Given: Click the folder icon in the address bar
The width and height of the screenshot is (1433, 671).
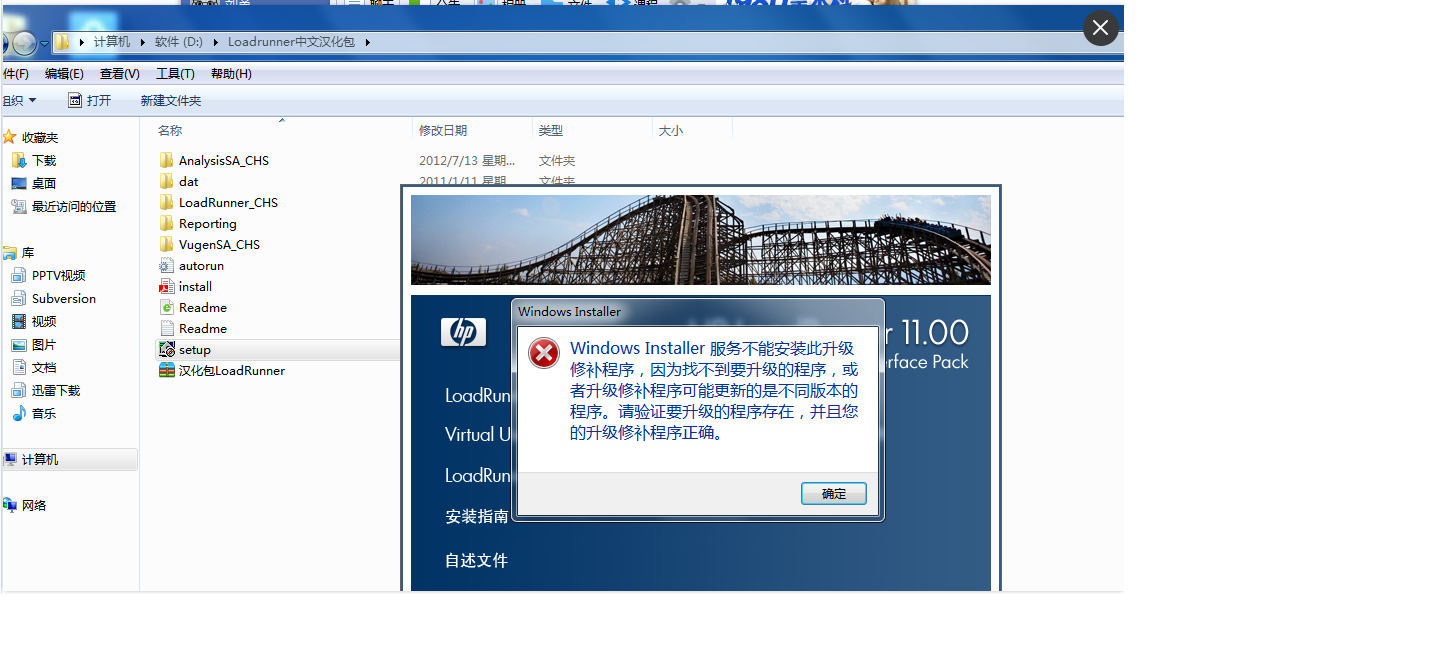Looking at the screenshot, I should [x=62, y=42].
